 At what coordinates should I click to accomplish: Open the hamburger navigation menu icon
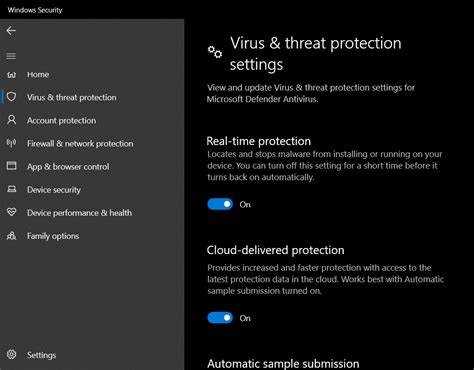coord(11,56)
